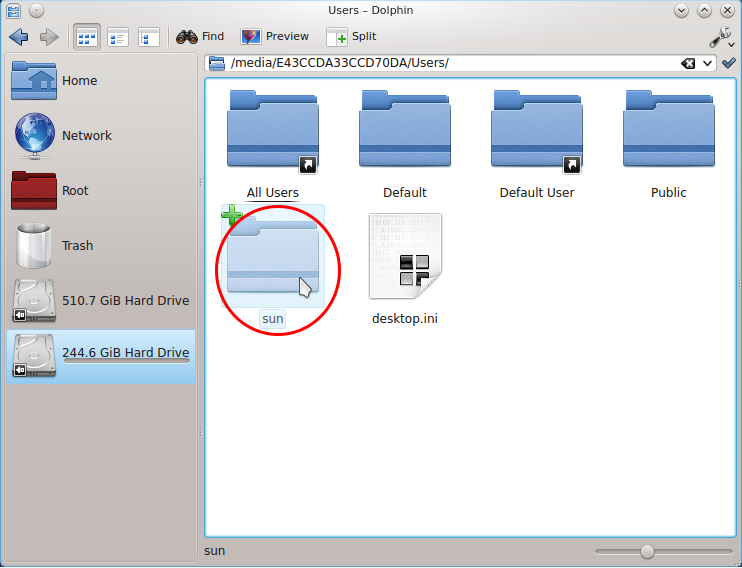
Task: Switch to Details view mode
Action: tap(118, 37)
